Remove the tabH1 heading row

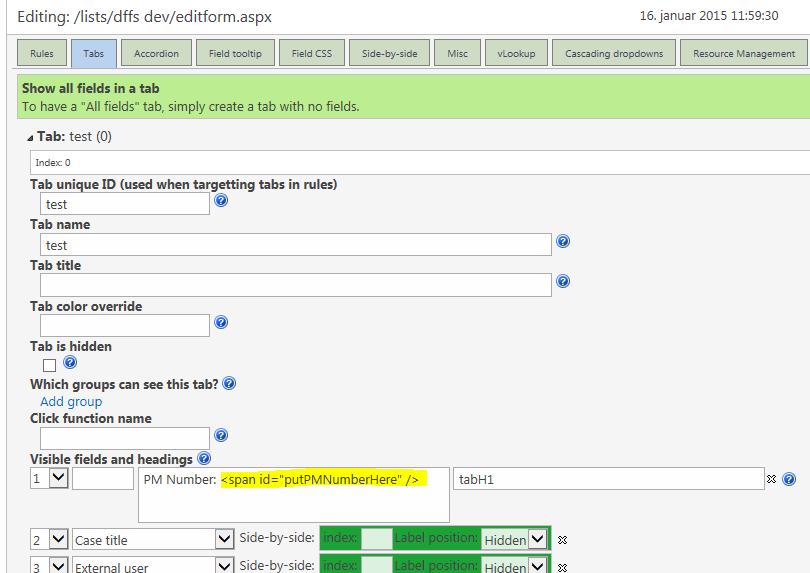point(771,480)
